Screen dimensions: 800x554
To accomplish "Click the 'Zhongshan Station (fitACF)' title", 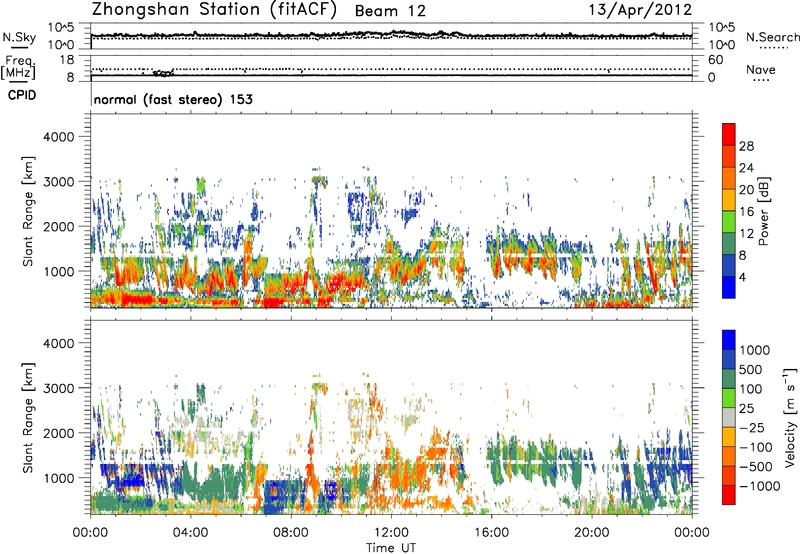I will (x=214, y=10).
